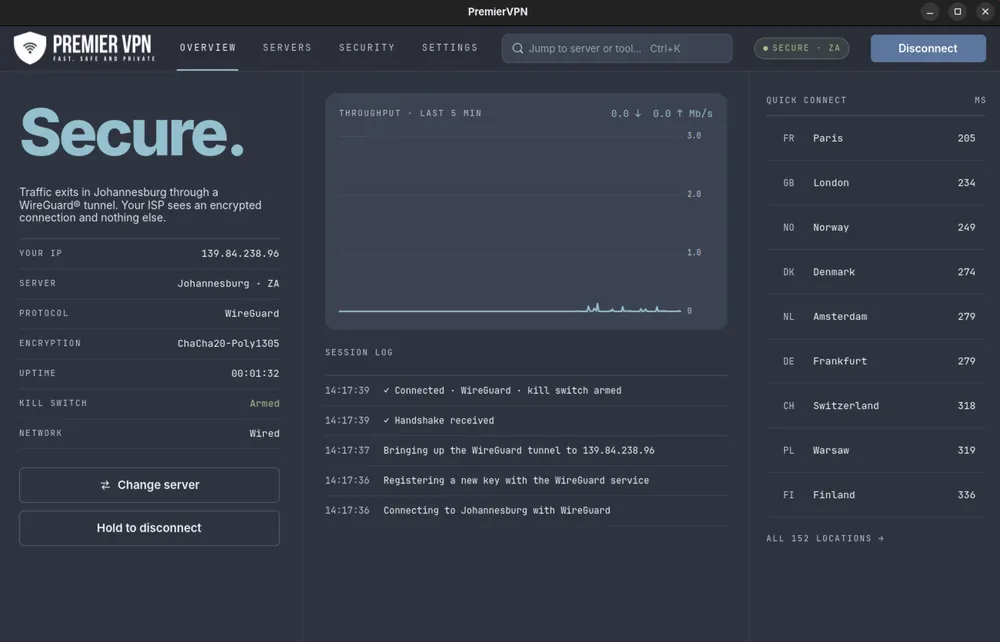The image size is (1000, 642).
Task: Quick connect to Warsaw
Action: pos(876,451)
